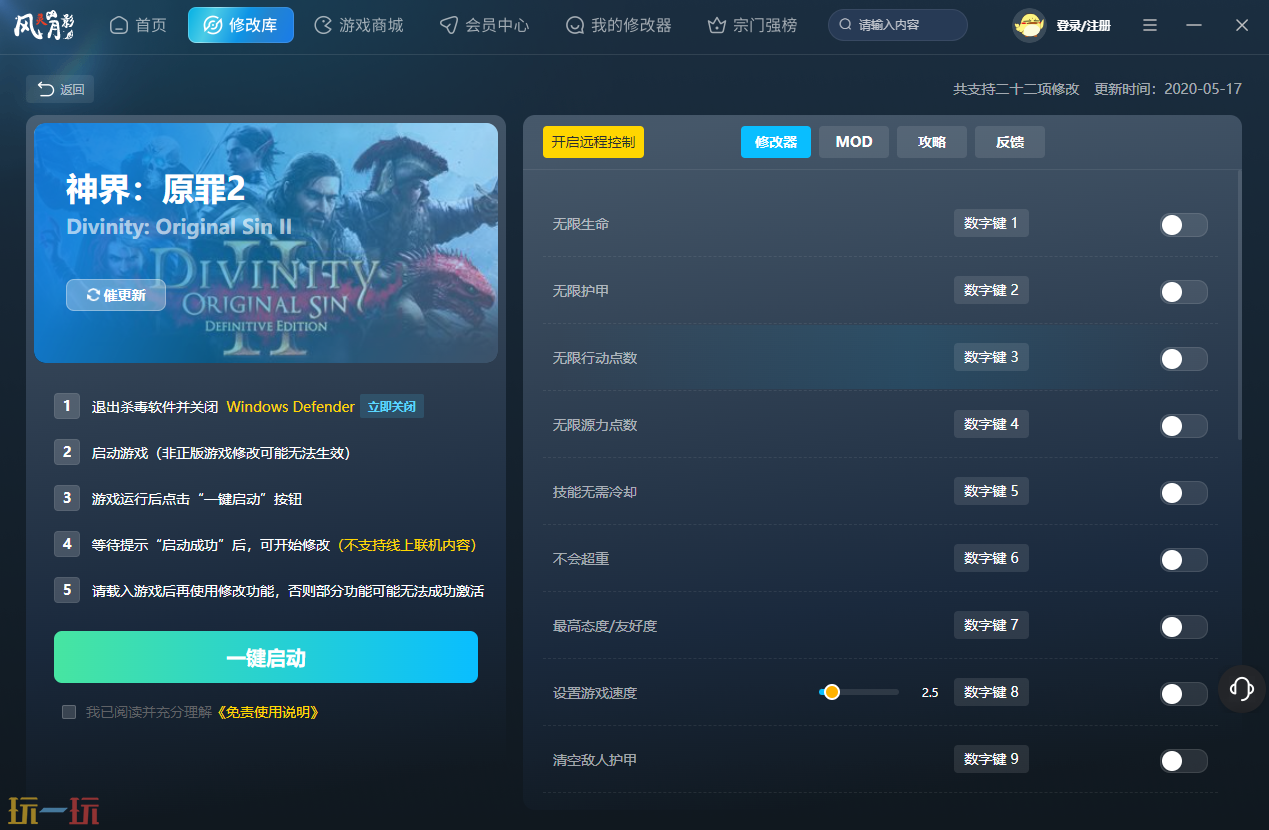Open 会员中心 tab

pos(485,25)
